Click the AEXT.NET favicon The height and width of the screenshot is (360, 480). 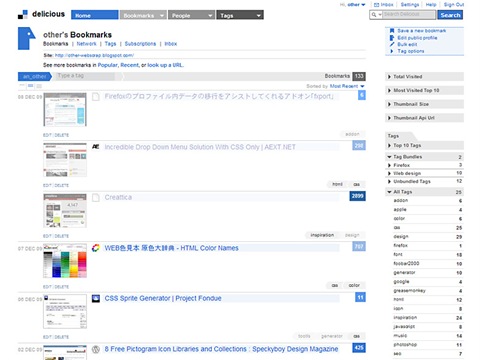coord(96,147)
